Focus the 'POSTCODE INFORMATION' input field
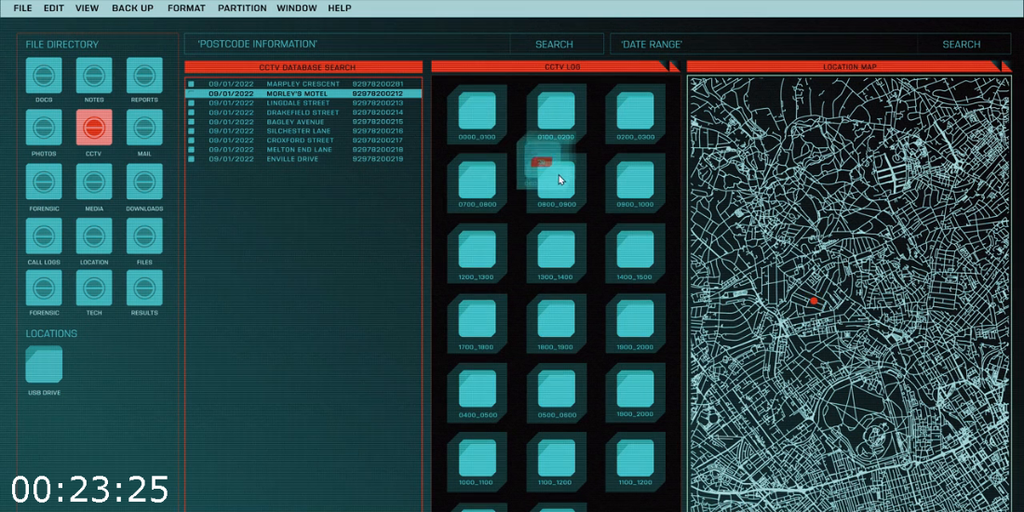This screenshot has height=512, width=1024. 347,44
